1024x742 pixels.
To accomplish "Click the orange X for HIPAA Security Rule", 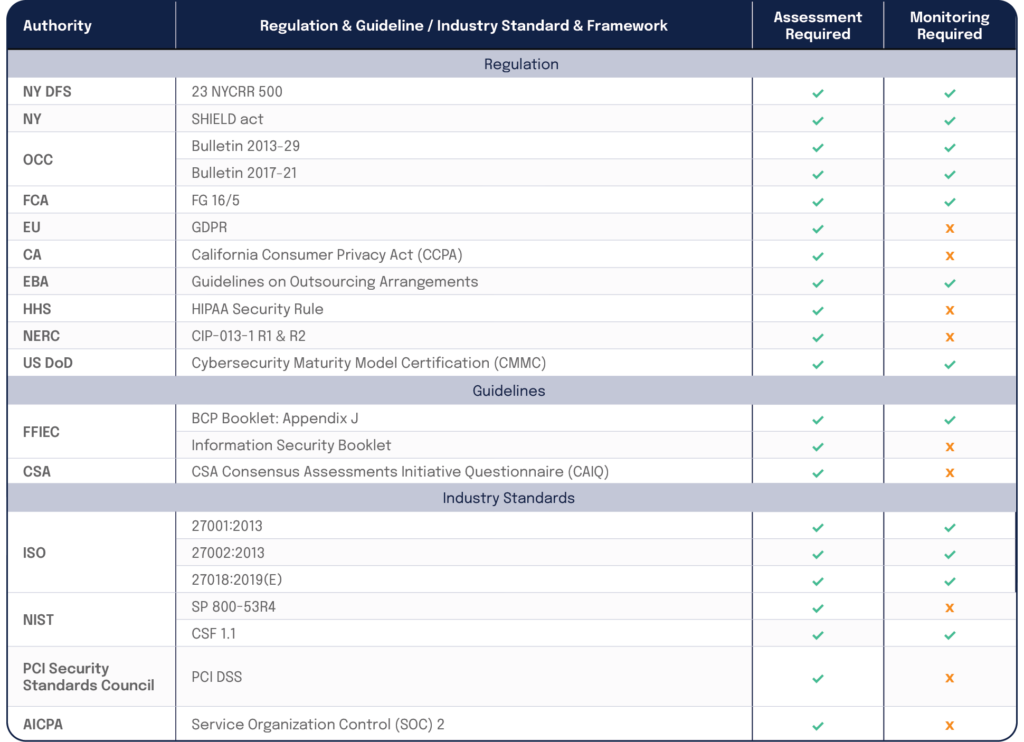I will pyautogui.click(x=949, y=310).
